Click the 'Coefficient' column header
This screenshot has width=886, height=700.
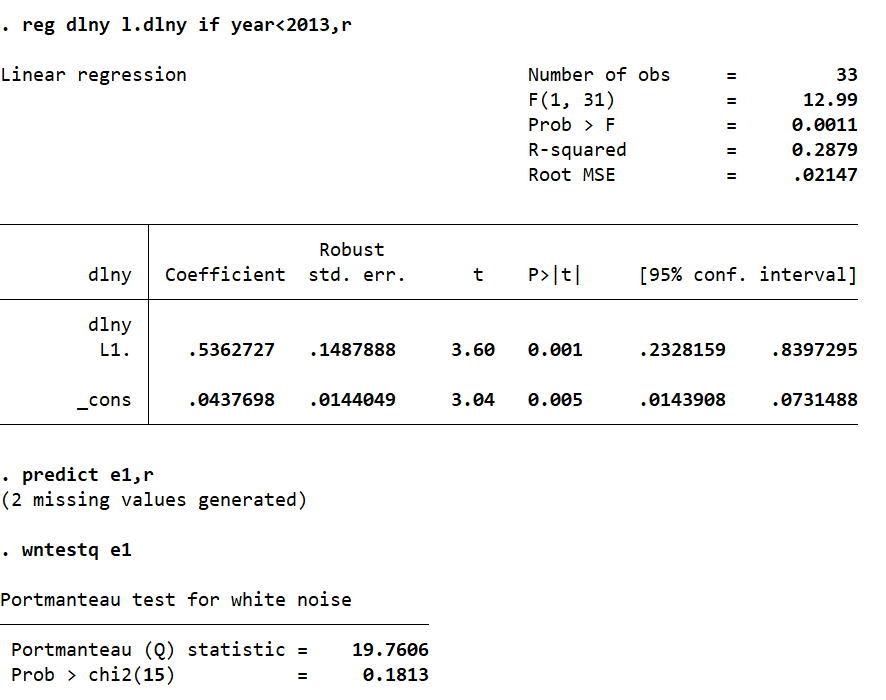225,275
